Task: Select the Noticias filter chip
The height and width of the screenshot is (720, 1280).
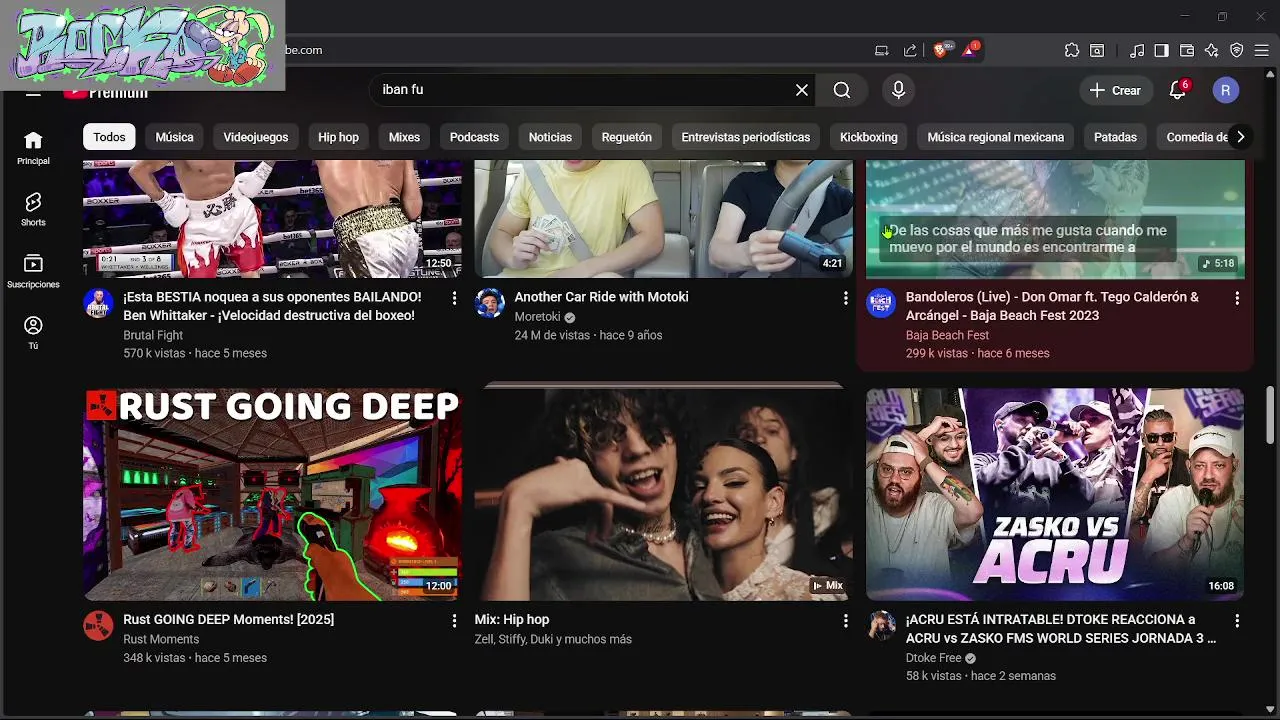Action: click(x=550, y=137)
